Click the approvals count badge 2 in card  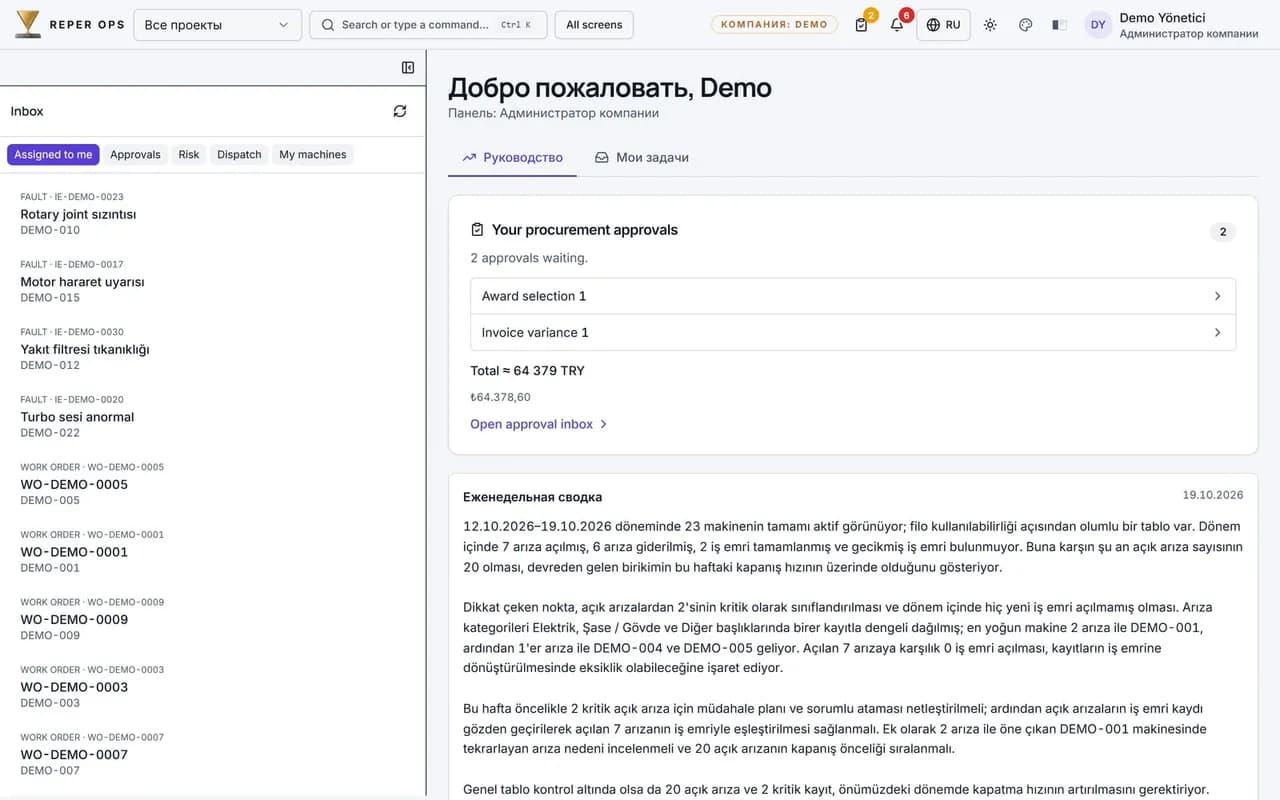[x=1222, y=232]
